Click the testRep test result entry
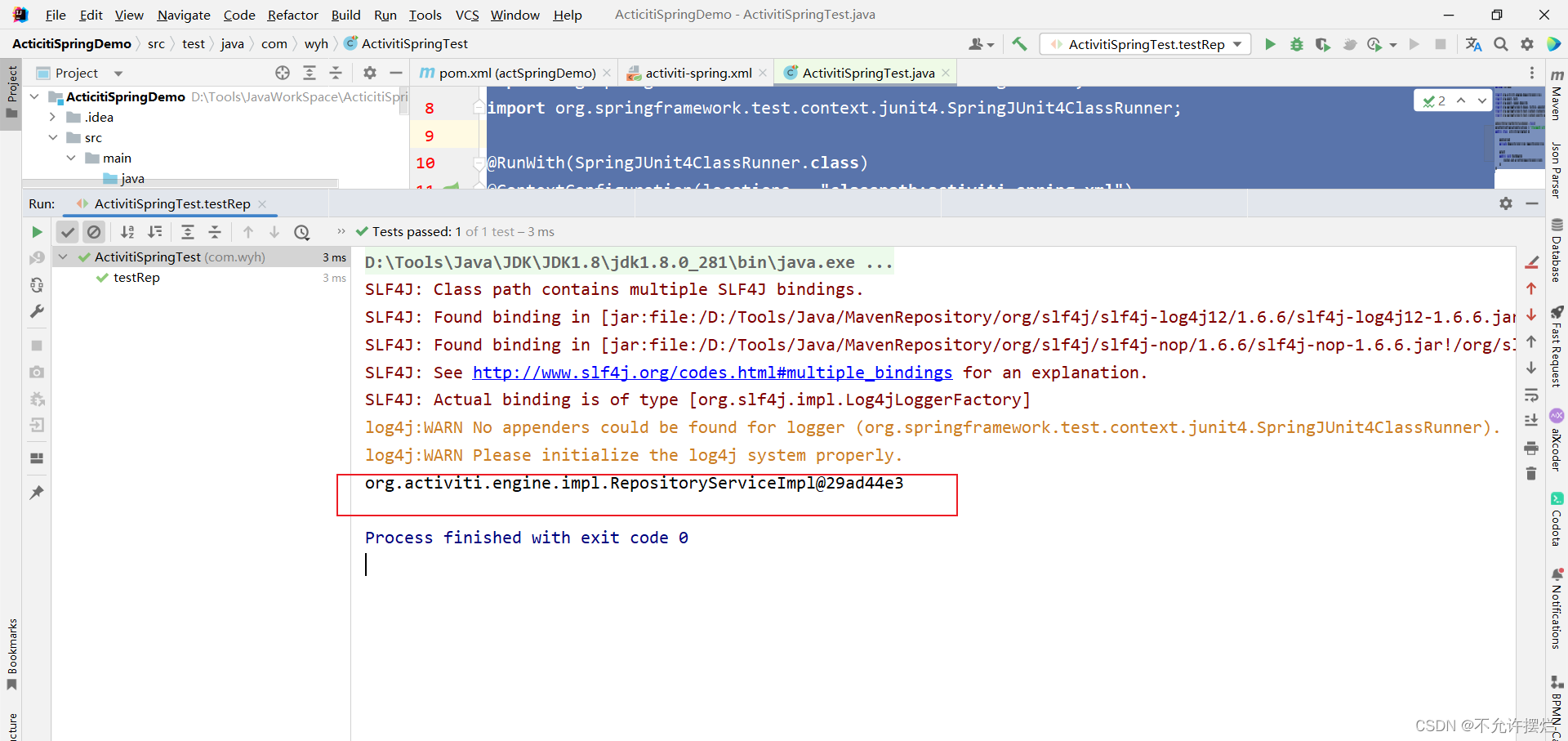The image size is (1568, 741). click(x=139, y=278)
